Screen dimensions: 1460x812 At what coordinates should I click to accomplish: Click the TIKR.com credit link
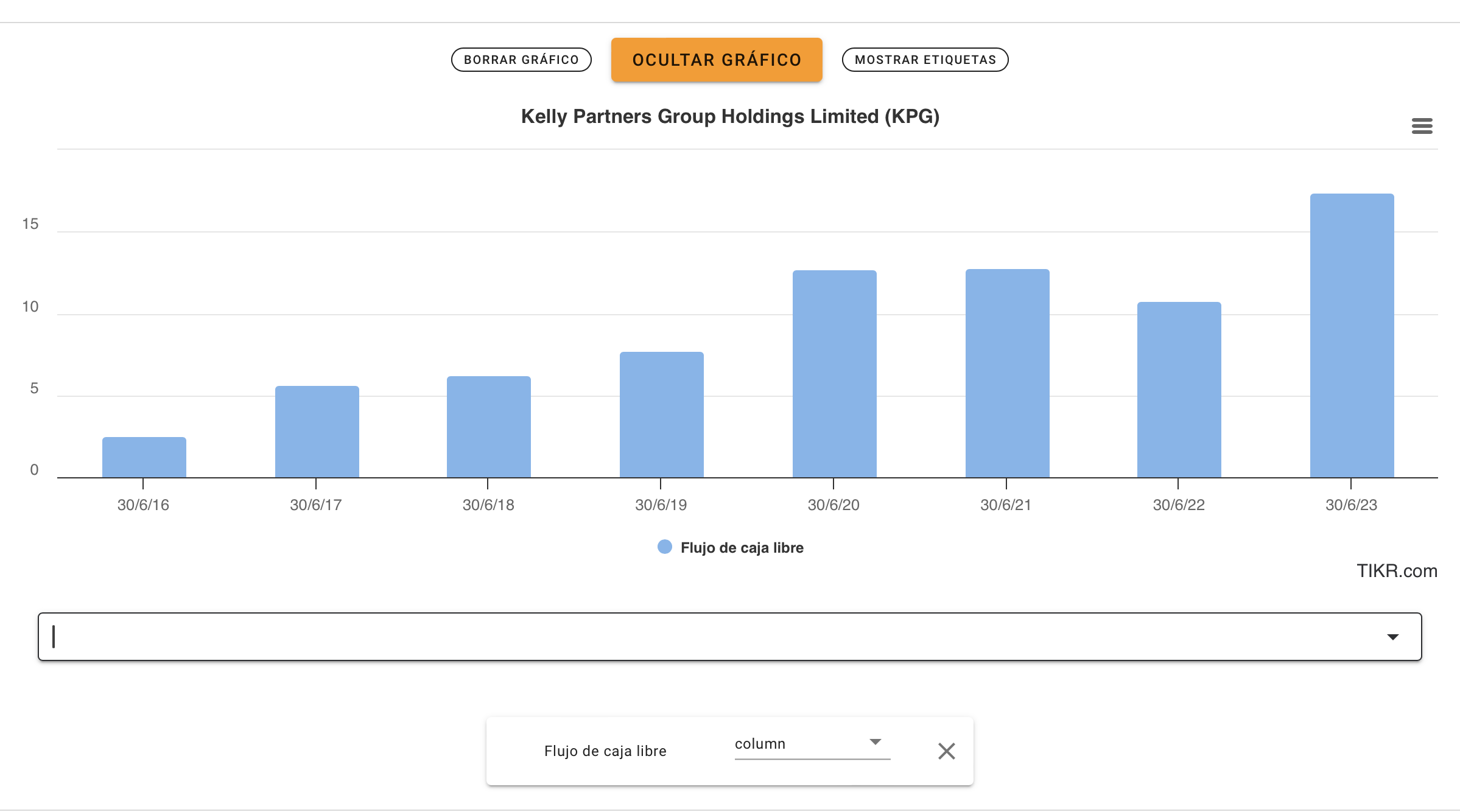pyautogui.click(x=1396, y=570)
